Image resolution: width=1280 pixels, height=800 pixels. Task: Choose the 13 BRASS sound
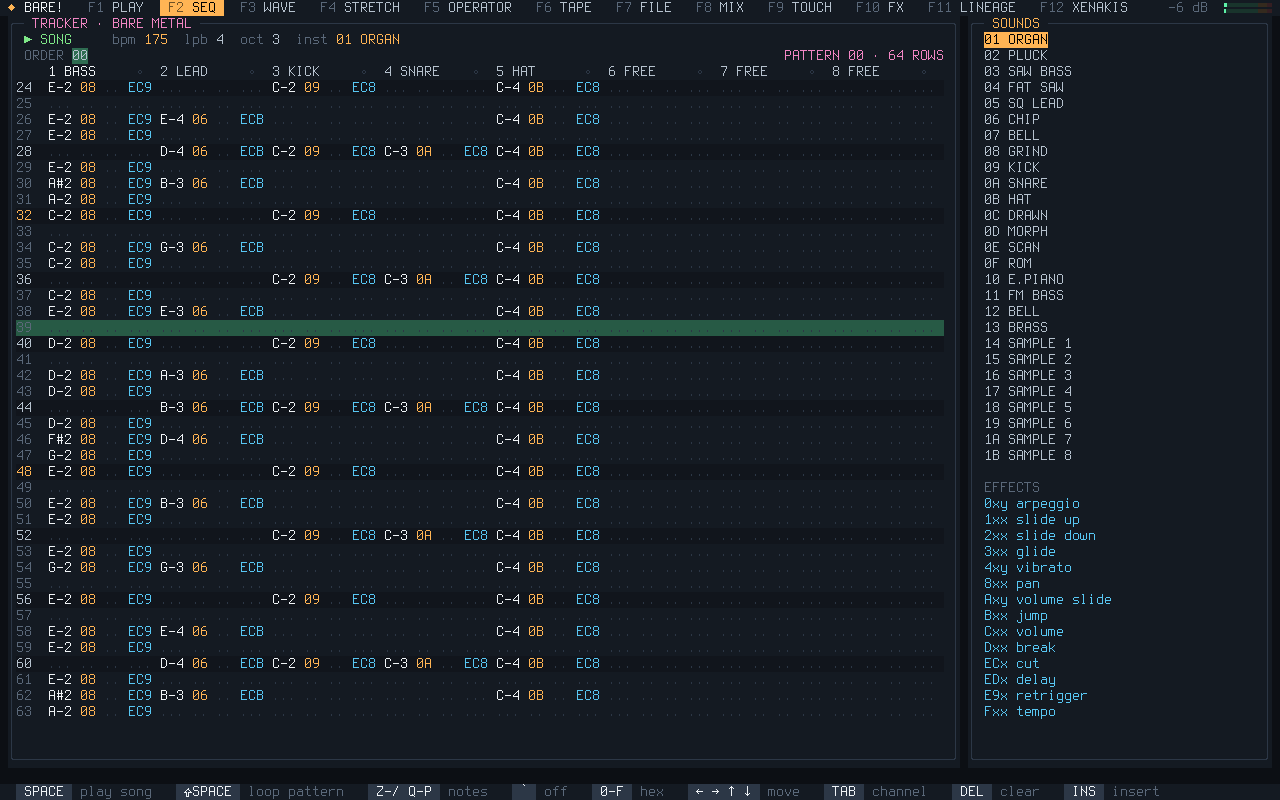(1016, 327)
